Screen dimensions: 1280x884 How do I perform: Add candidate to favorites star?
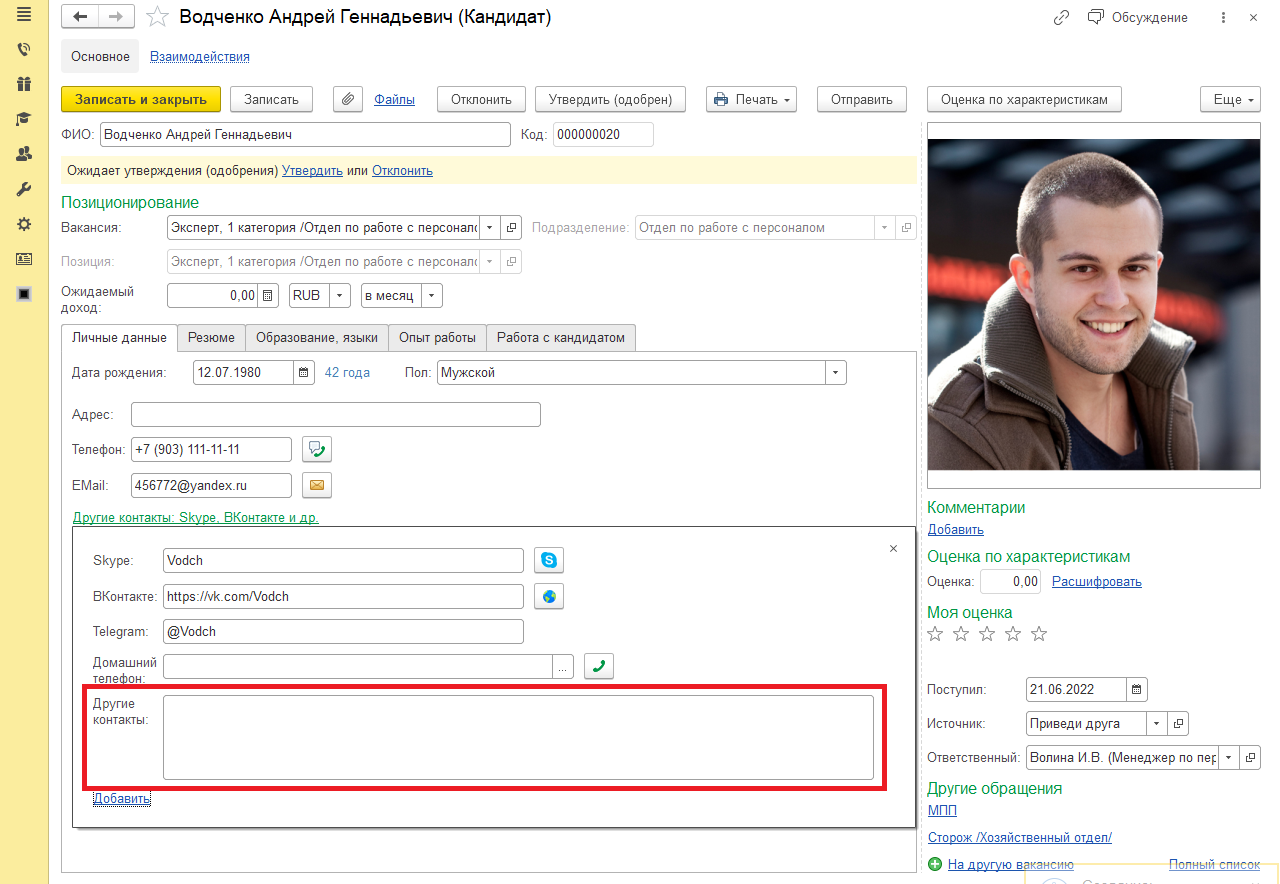tap(157, 17)
